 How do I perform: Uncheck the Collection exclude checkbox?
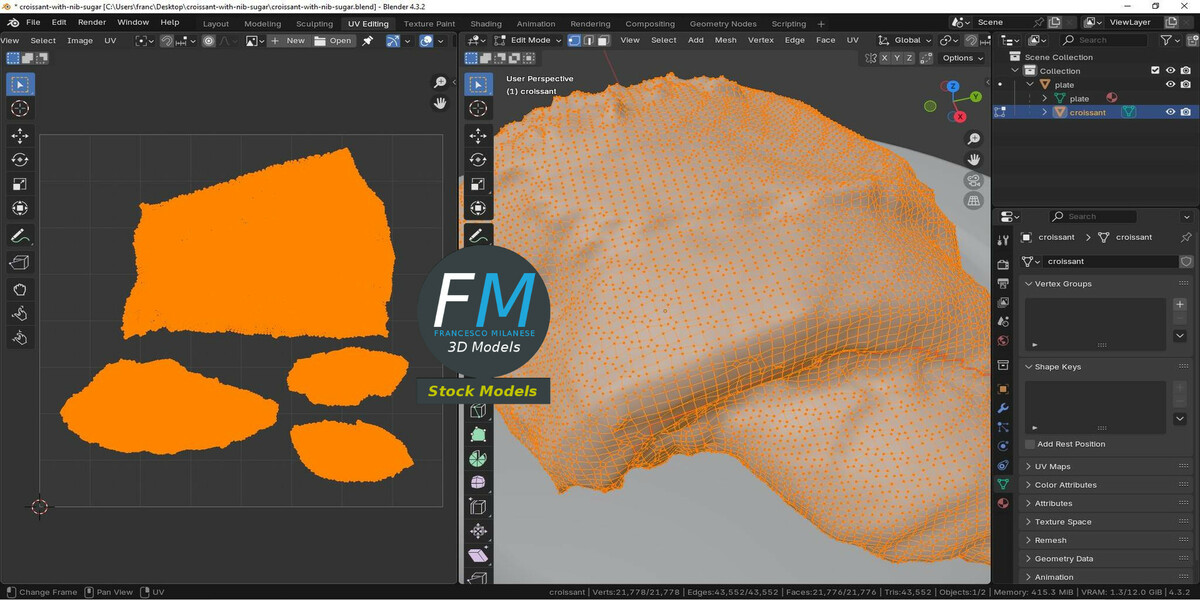pyautogui.click(x=1155, y=71)
